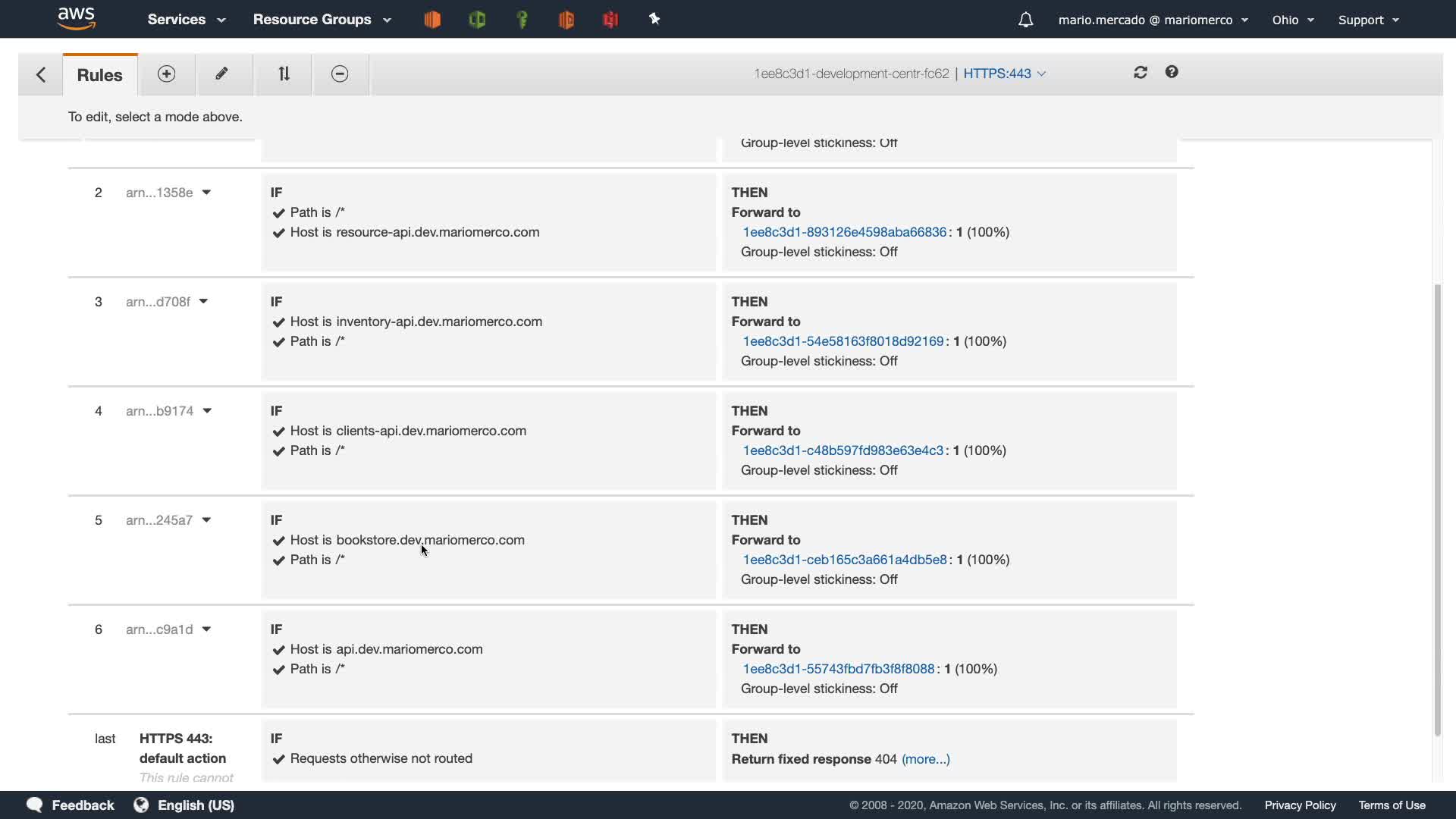Click the refresh rules icon

[1141, 72]
